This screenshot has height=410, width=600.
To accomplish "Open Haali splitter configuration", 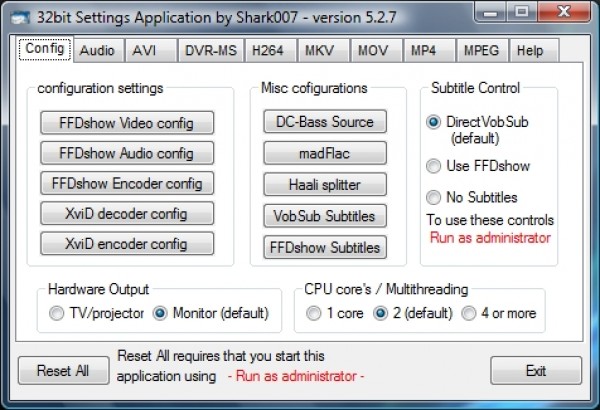I will tap(324, 184).
